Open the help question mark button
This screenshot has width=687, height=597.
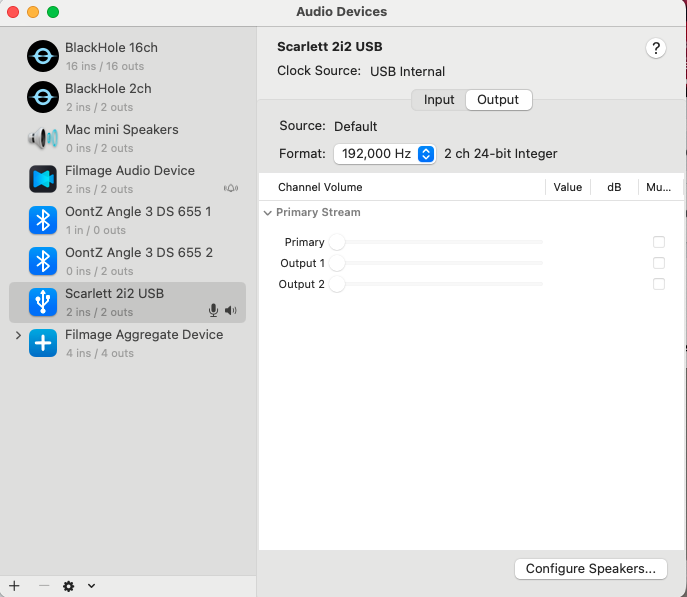tap(656, 48)
